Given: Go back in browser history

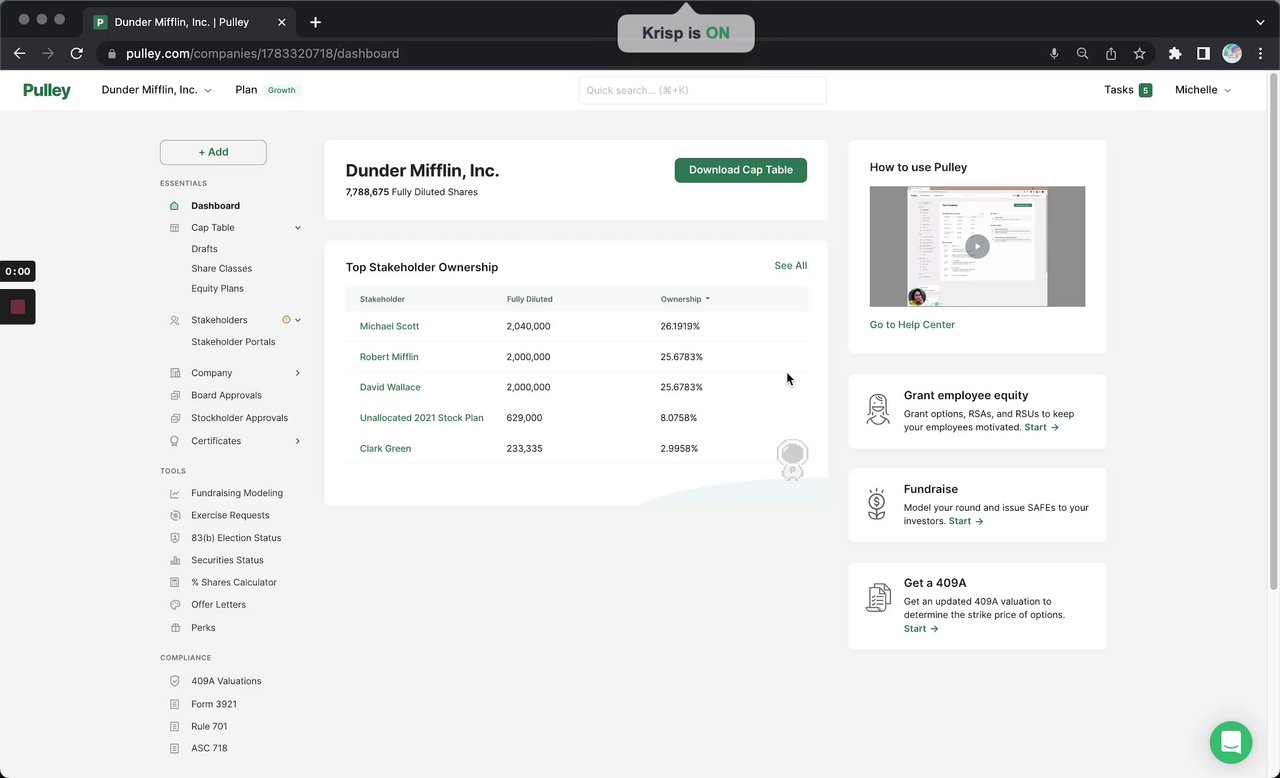Looking at the screenshot, I should tap(20, 54).
